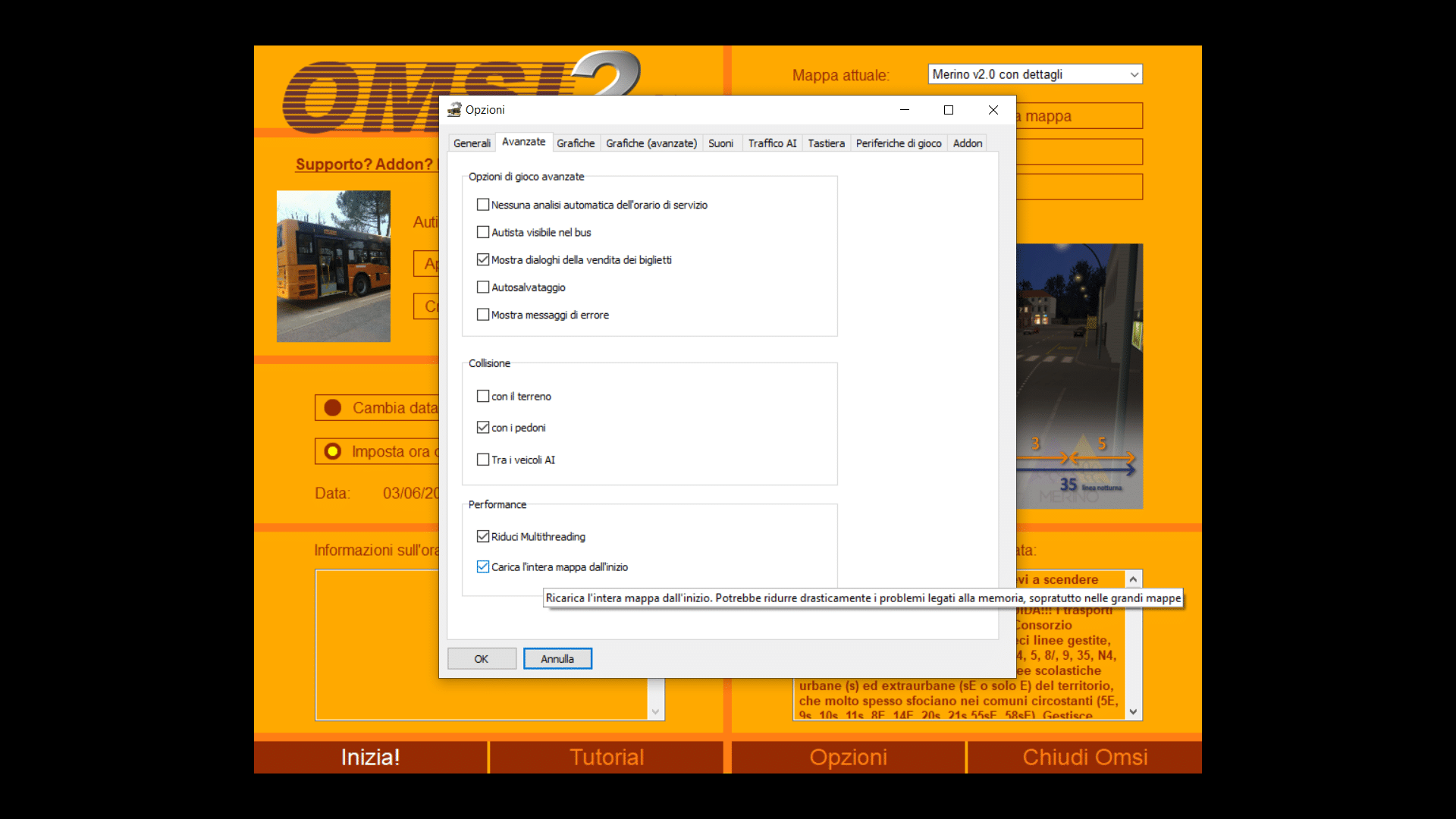Click the Opzioni dialog title bar icon
This screenshot has width=1456, height=819.
click(454, 110)
